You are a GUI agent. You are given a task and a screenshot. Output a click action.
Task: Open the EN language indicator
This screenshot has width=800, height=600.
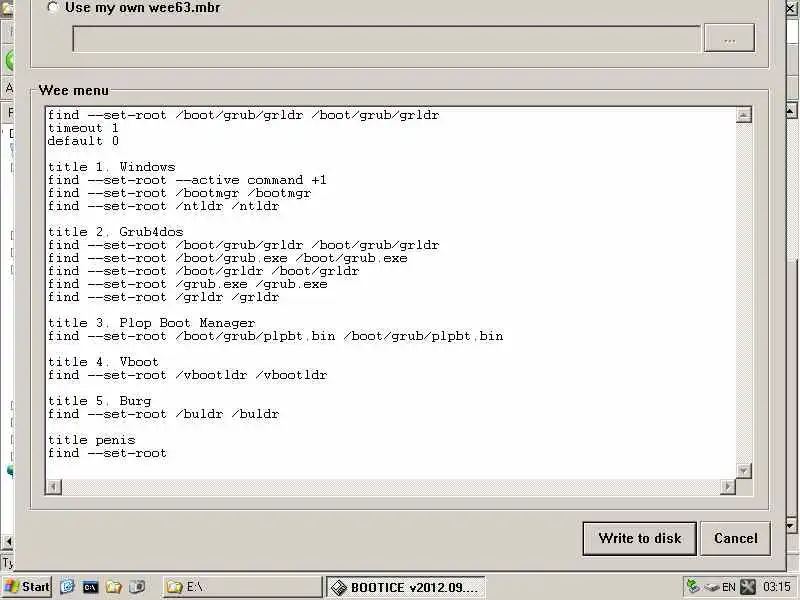[729, 587]
